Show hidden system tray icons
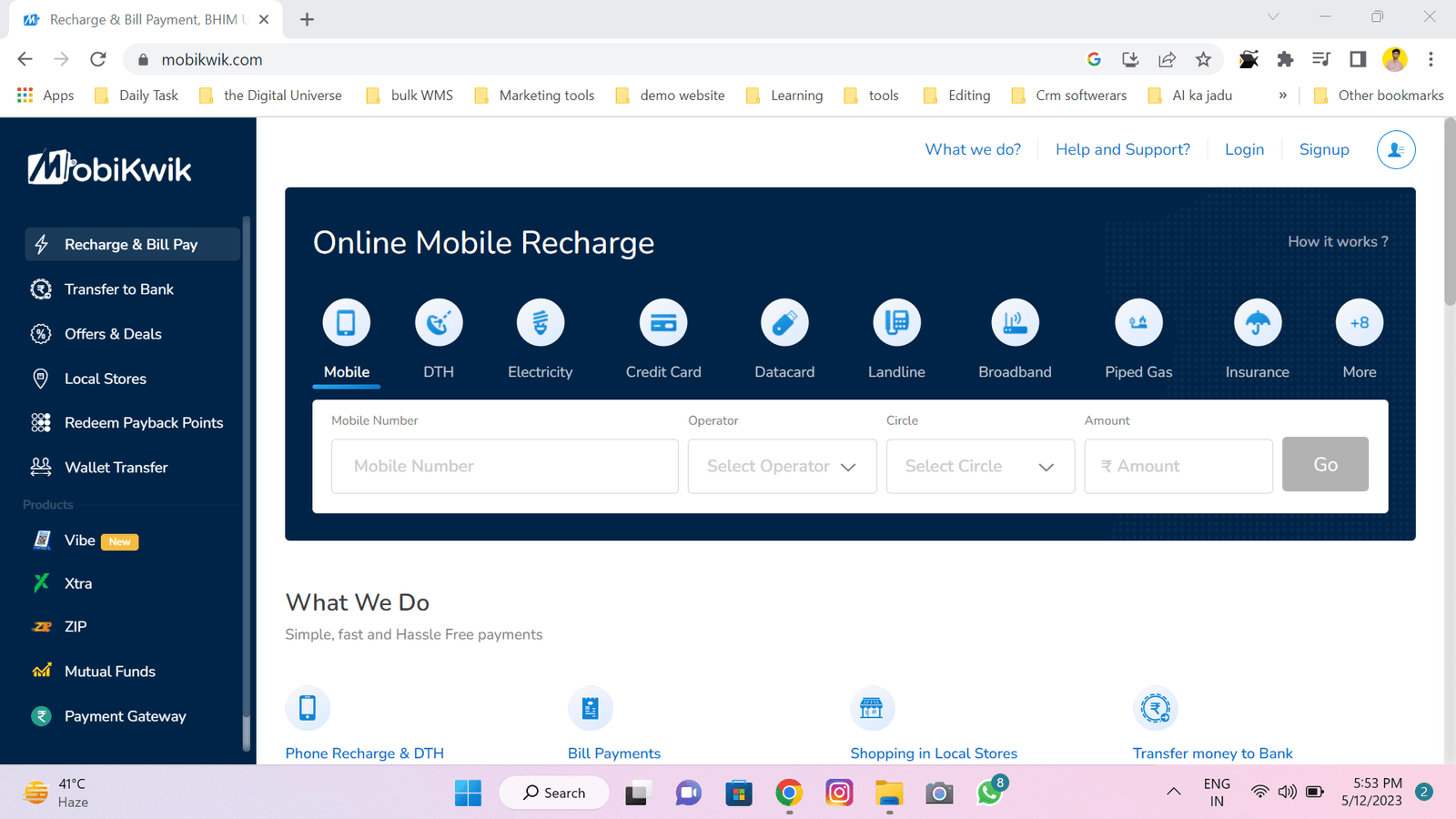Screen dimensions: 1456x819 coord(1174,793)
